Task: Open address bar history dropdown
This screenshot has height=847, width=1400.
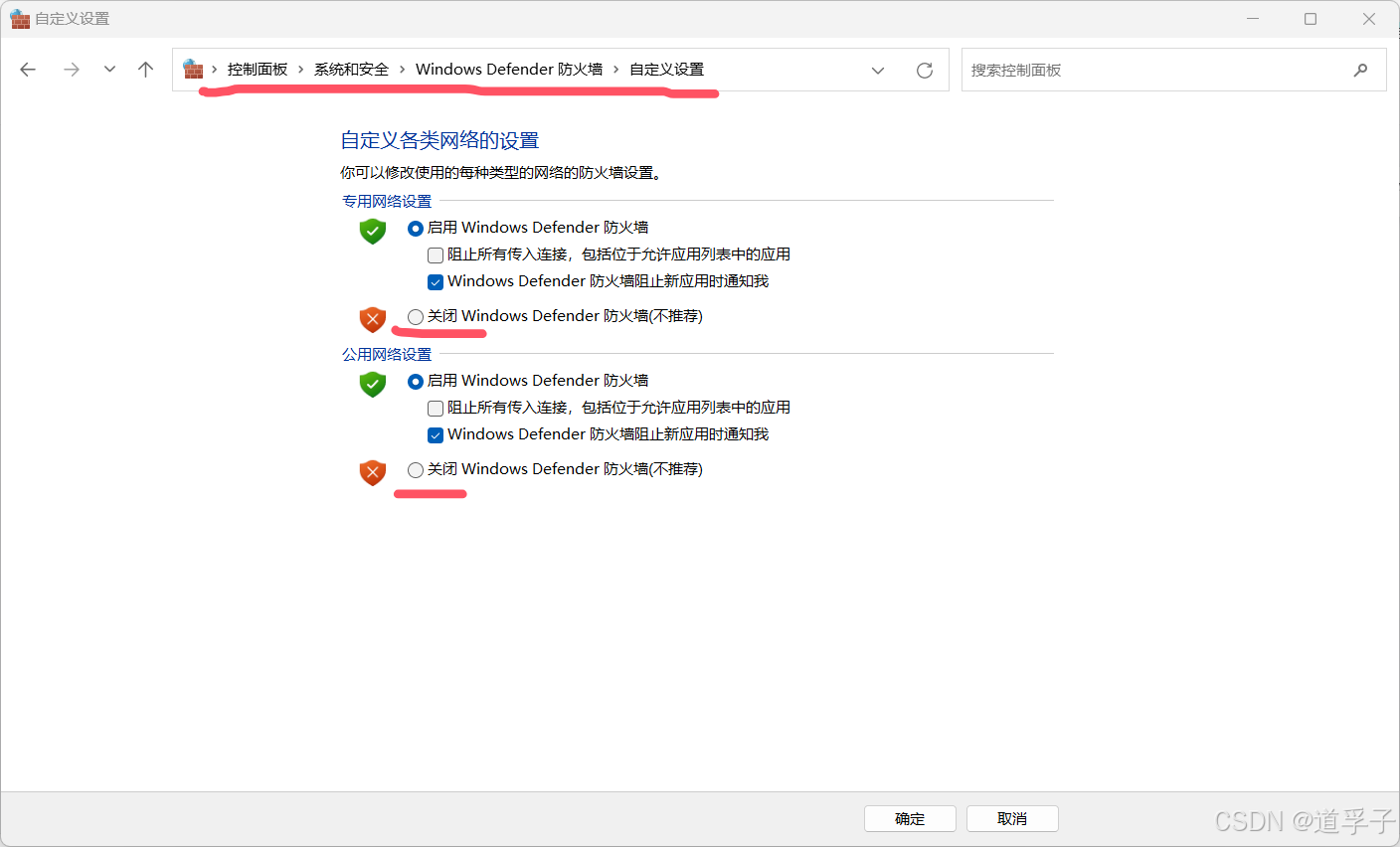Action: point(878,71)
